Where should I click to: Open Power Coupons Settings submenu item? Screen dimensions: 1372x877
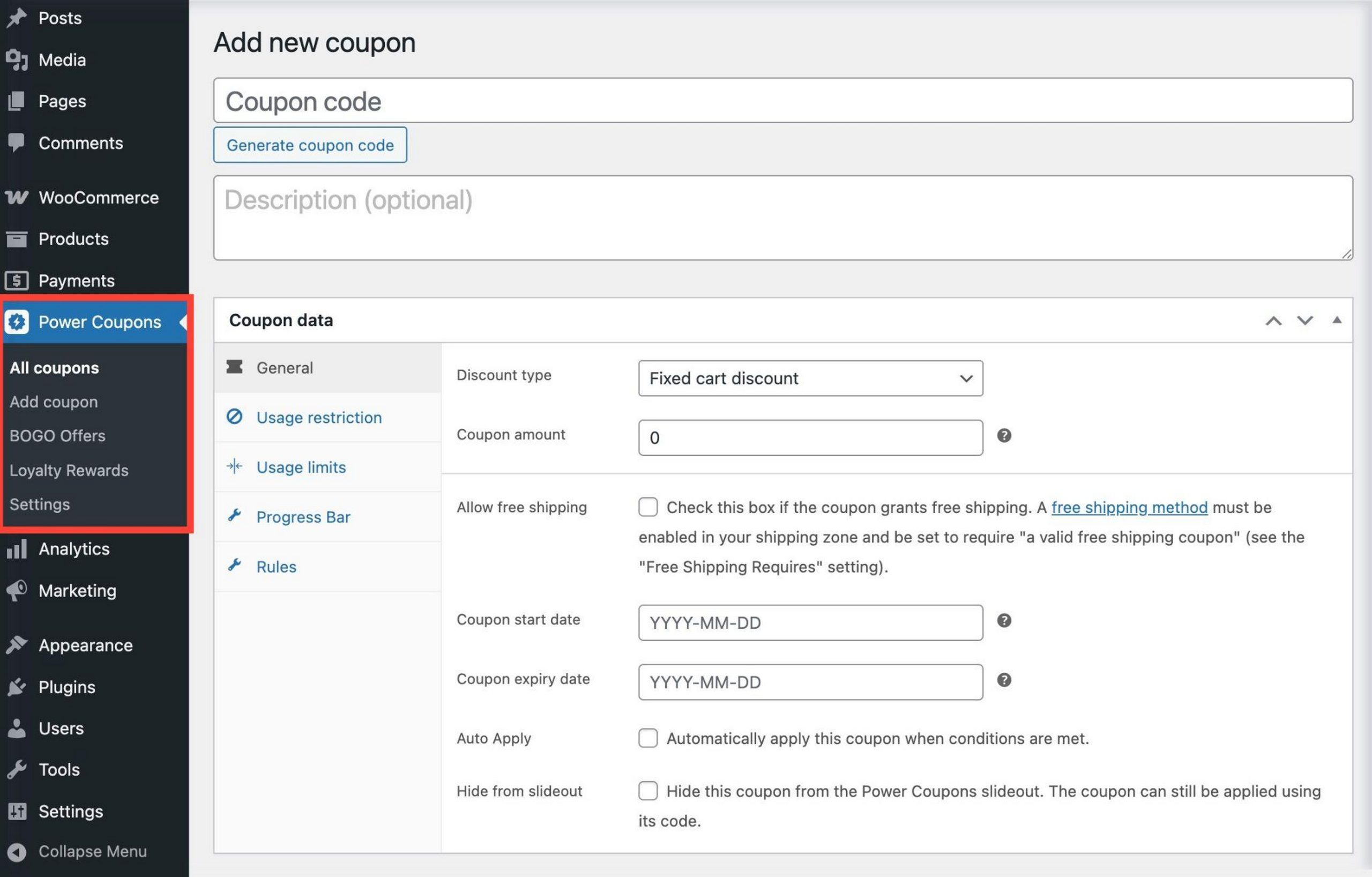click(39, 504)
